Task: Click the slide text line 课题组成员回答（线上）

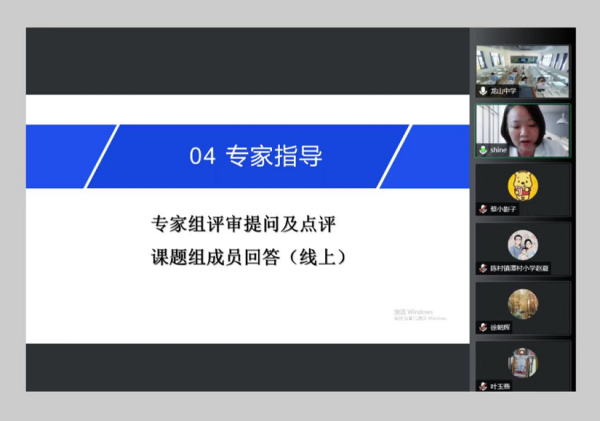Action: point(250,256)
